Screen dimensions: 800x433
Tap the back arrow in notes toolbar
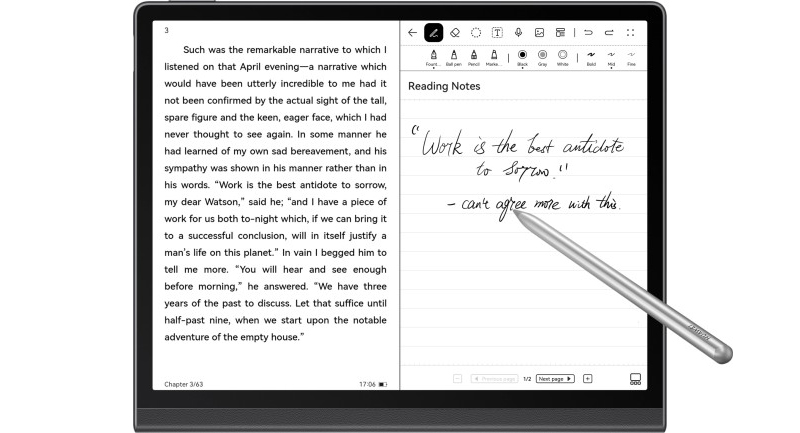click(412, 32)
